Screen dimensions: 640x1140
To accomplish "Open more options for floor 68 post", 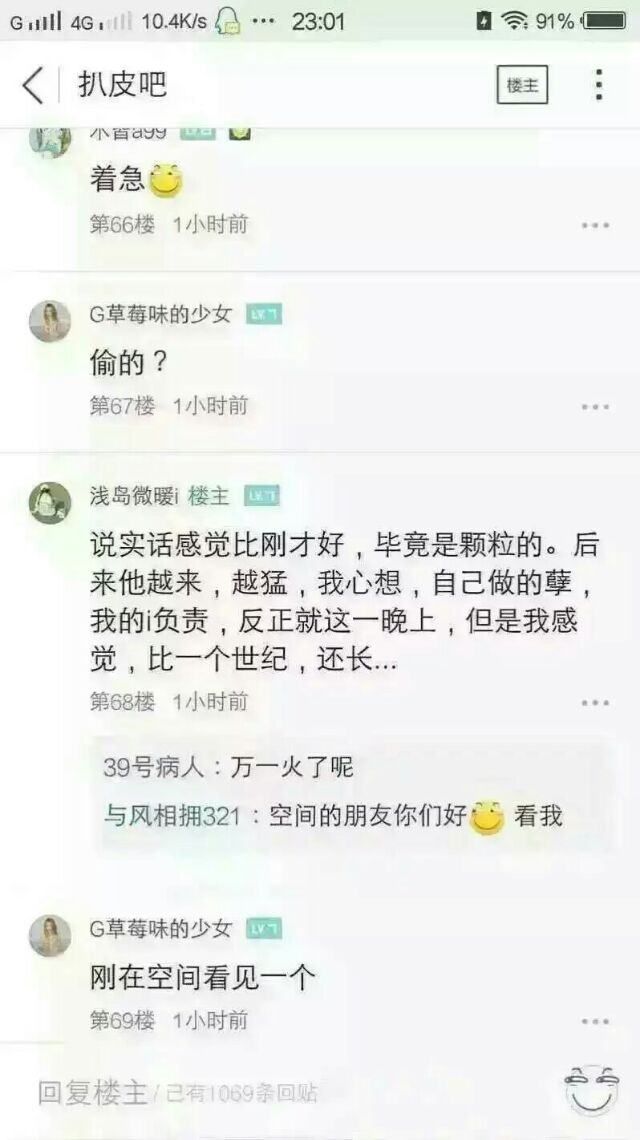I will 595,702.
